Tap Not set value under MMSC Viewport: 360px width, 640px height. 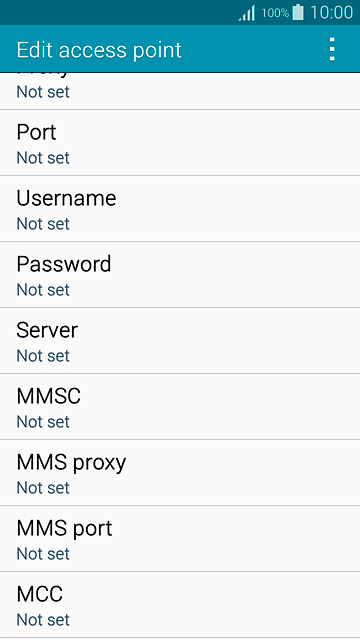click(43, 422)
